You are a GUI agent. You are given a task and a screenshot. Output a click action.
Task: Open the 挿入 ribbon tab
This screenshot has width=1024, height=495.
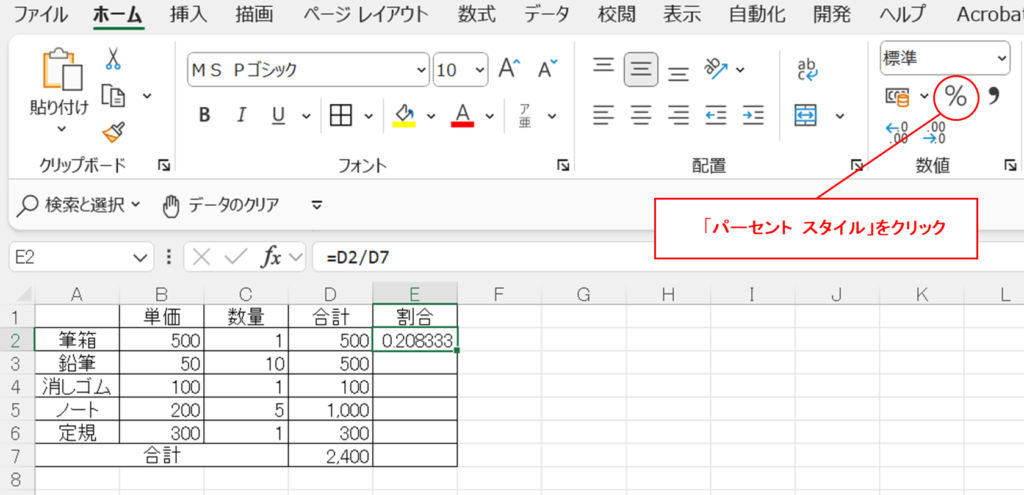[189, 15]
